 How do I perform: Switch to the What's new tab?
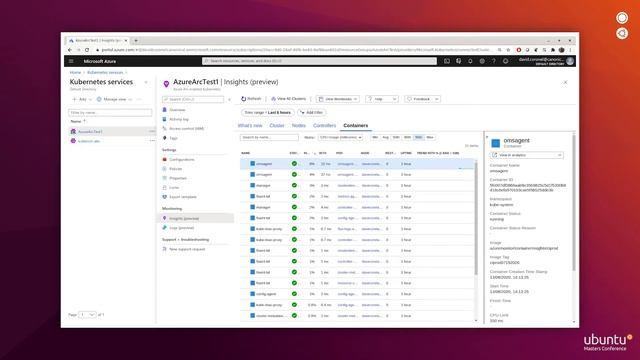250,126
